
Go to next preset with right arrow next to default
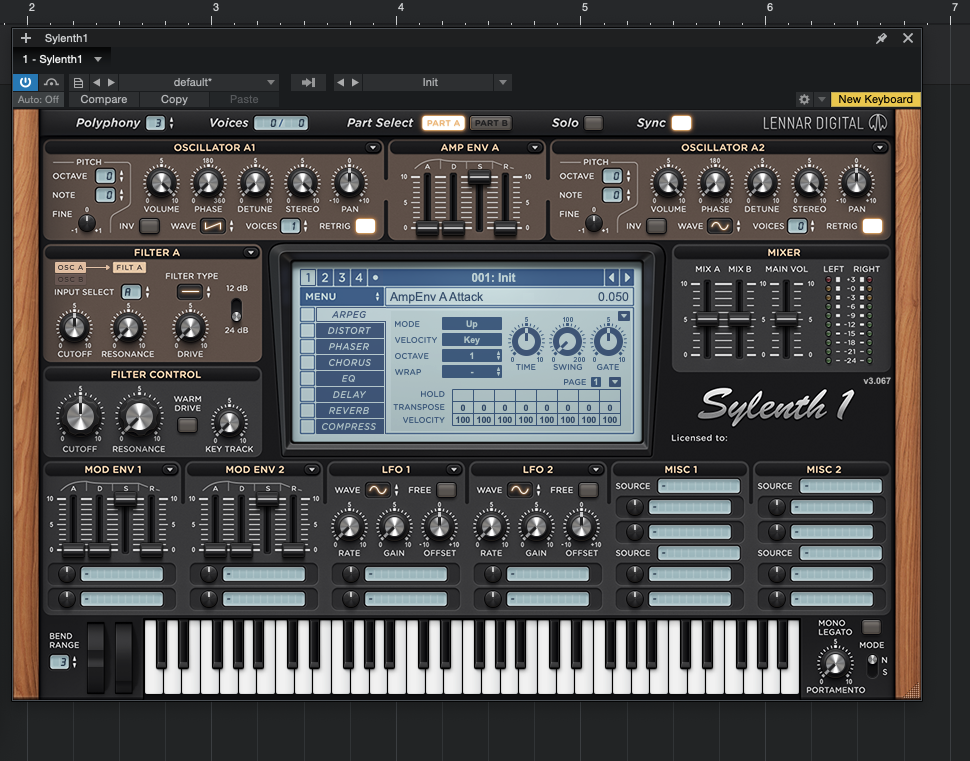coord(111,82)
